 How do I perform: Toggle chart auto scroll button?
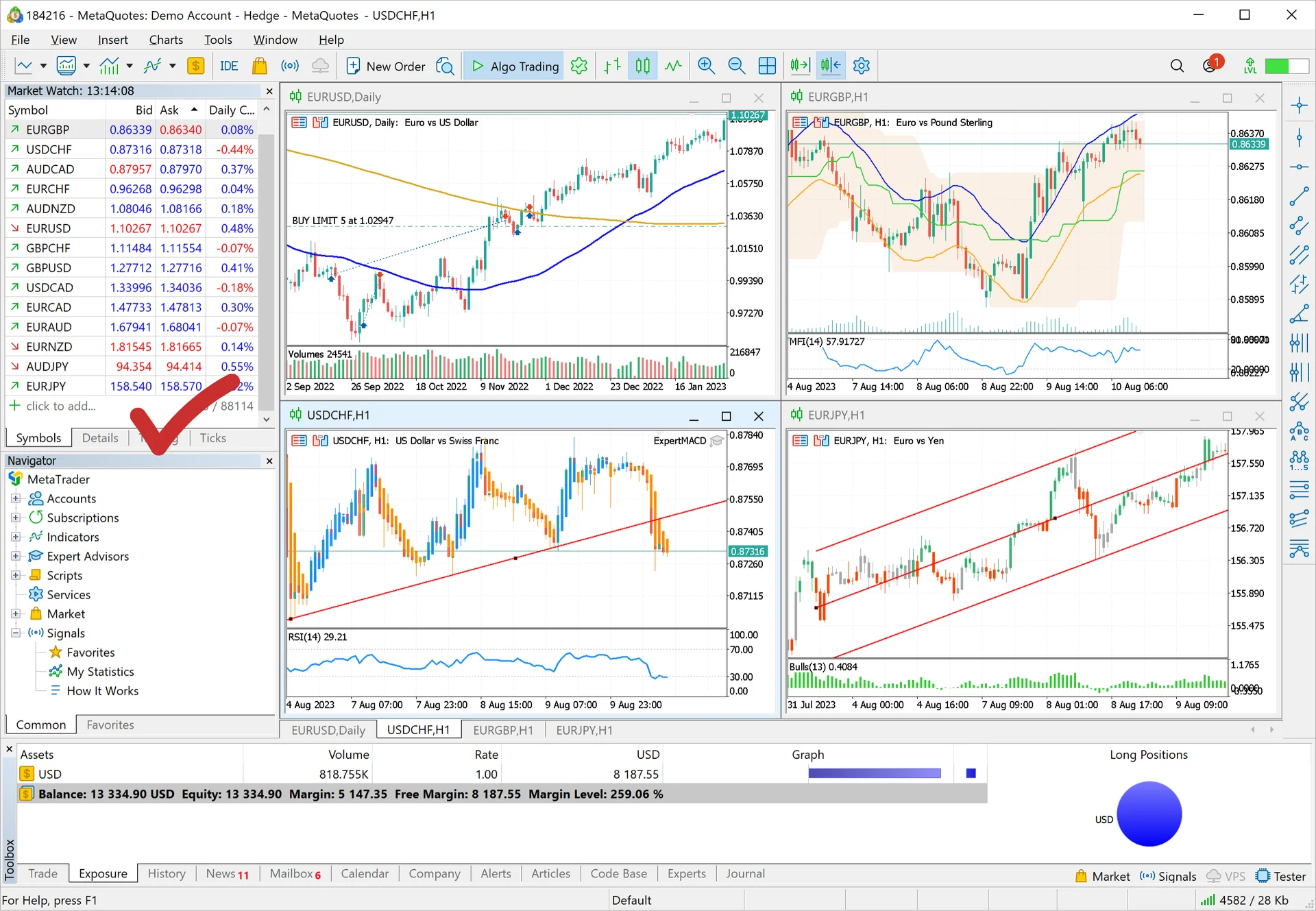pos(799,66)
